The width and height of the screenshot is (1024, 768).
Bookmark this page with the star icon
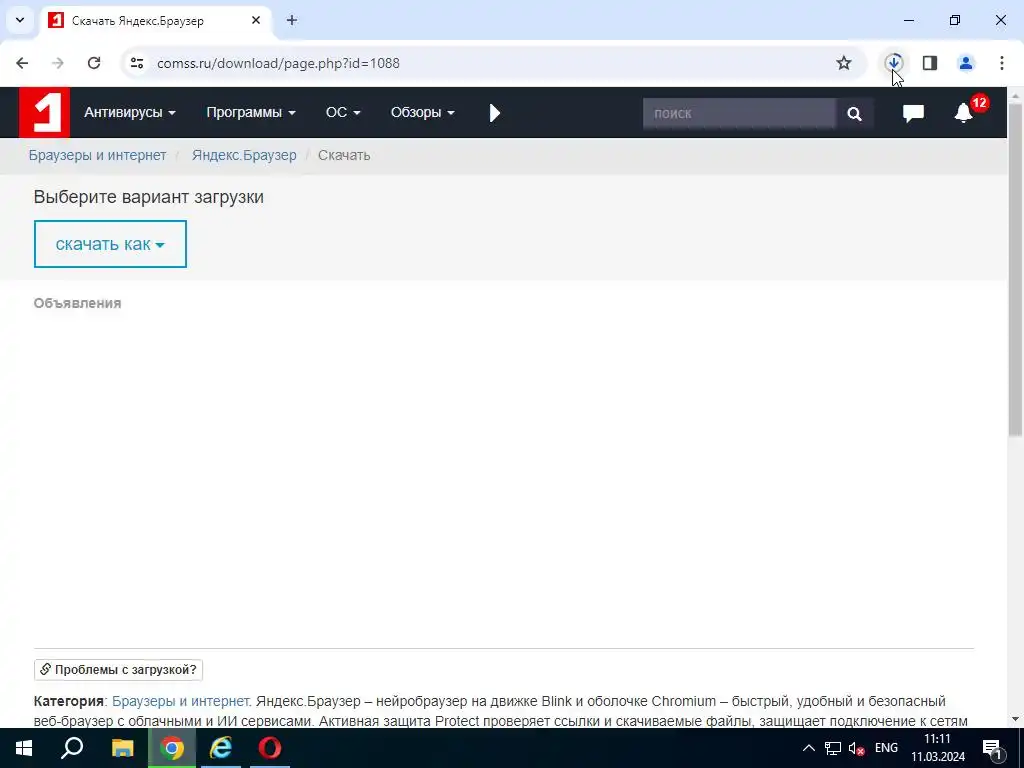point(844,63)
